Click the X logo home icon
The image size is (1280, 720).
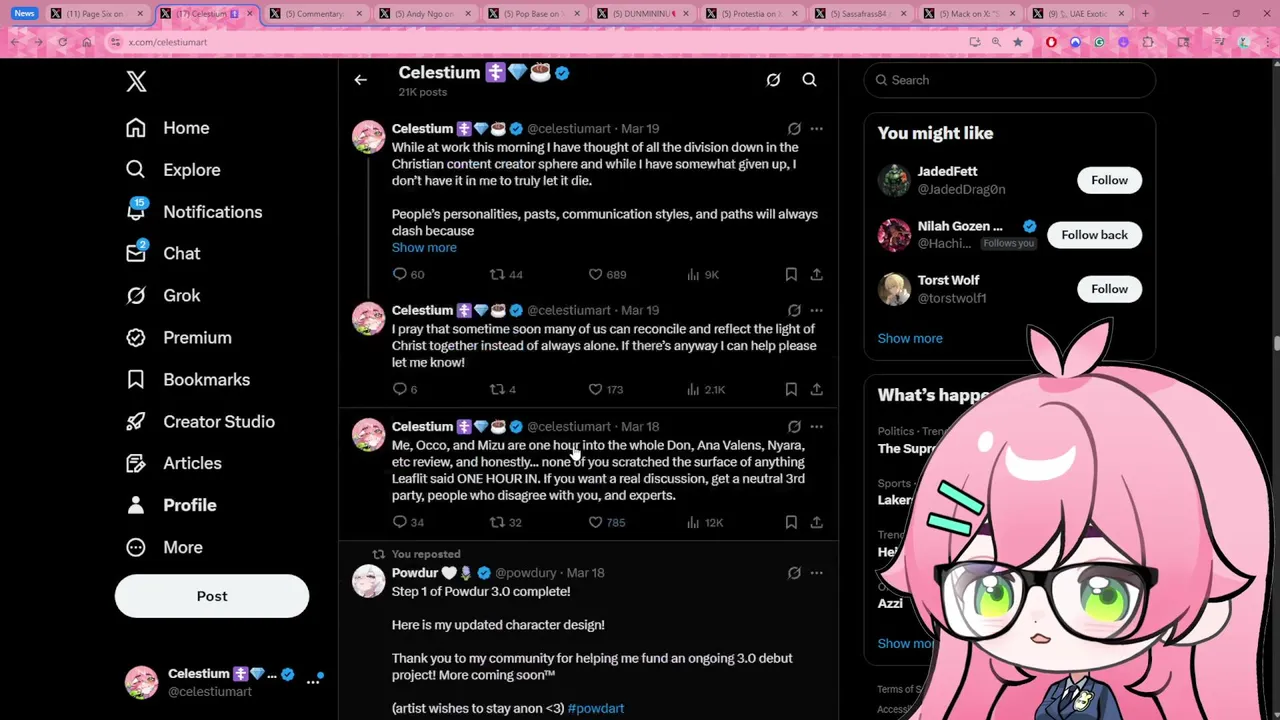[x=136, y=82]
